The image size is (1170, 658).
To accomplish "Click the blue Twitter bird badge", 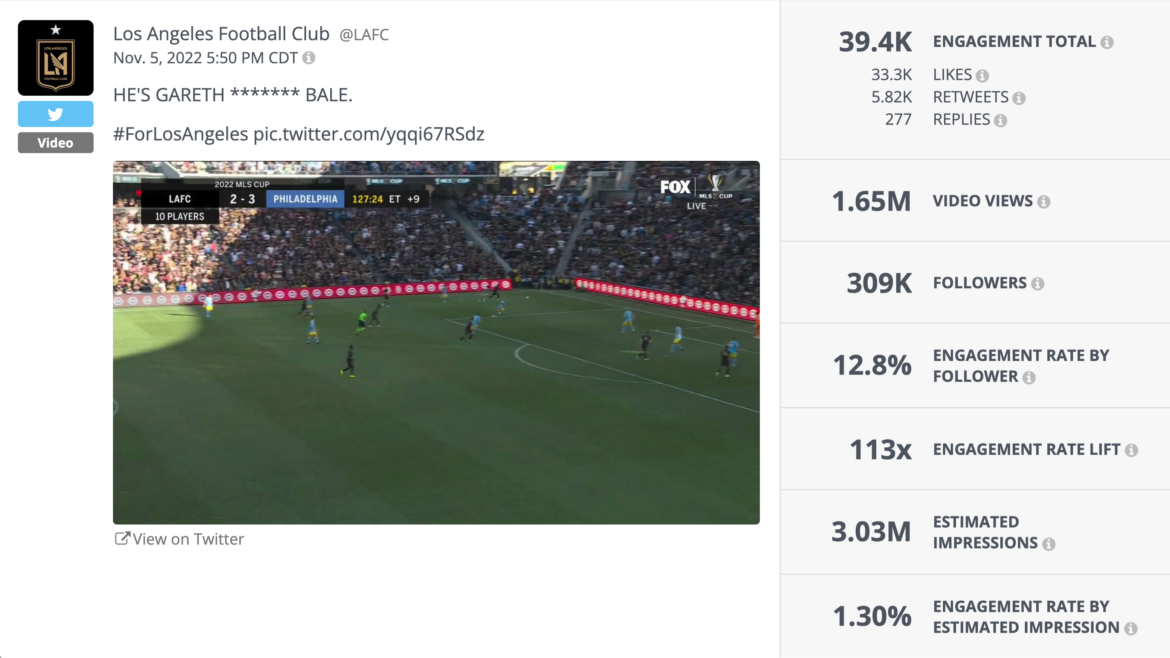I will pos(55,114).
